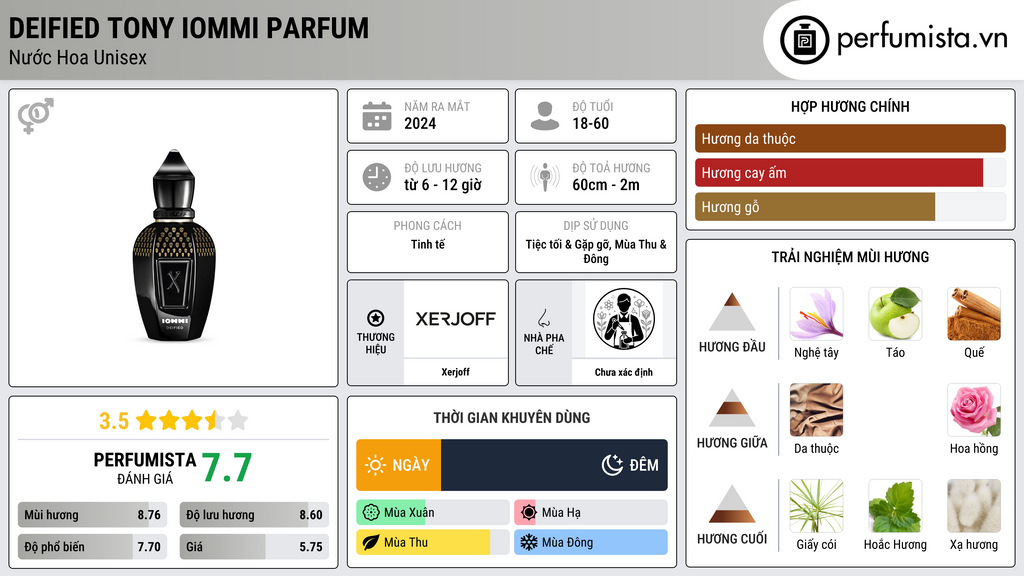Viewport: 1024px width, 576px height.
Task: Click the Hương đầu pyramid icon
Action: point(732,312)
